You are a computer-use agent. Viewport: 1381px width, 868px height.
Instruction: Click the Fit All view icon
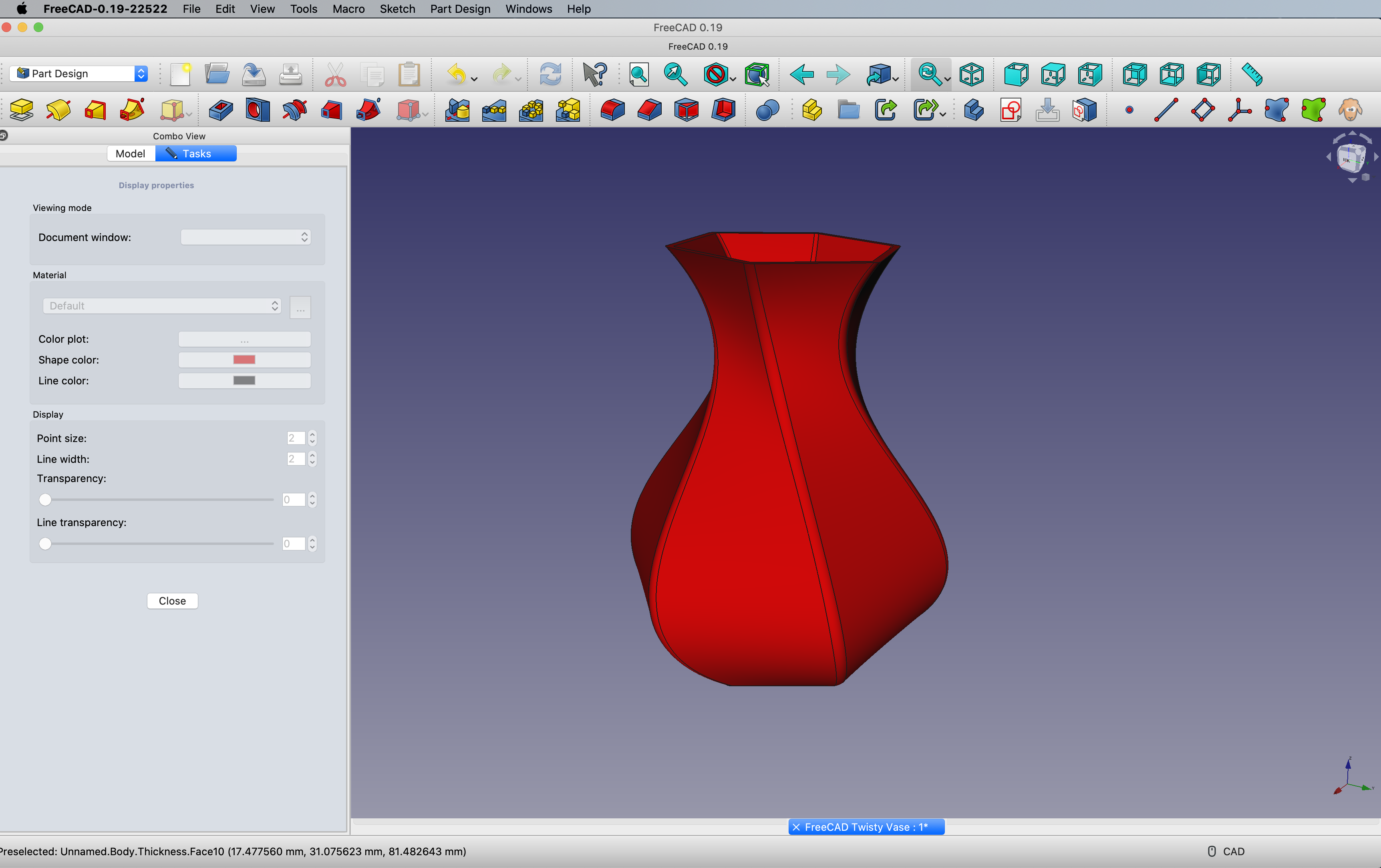(x=638, y=74)
